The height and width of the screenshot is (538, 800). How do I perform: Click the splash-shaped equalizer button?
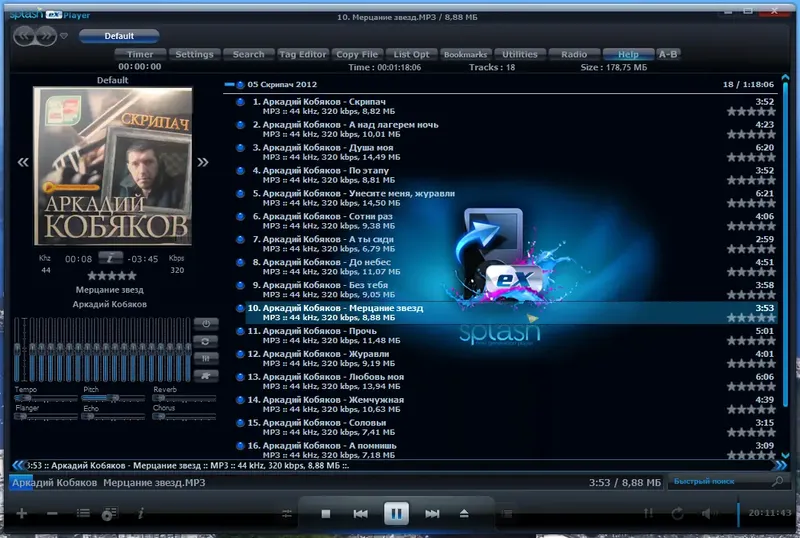tap(206, 376)
